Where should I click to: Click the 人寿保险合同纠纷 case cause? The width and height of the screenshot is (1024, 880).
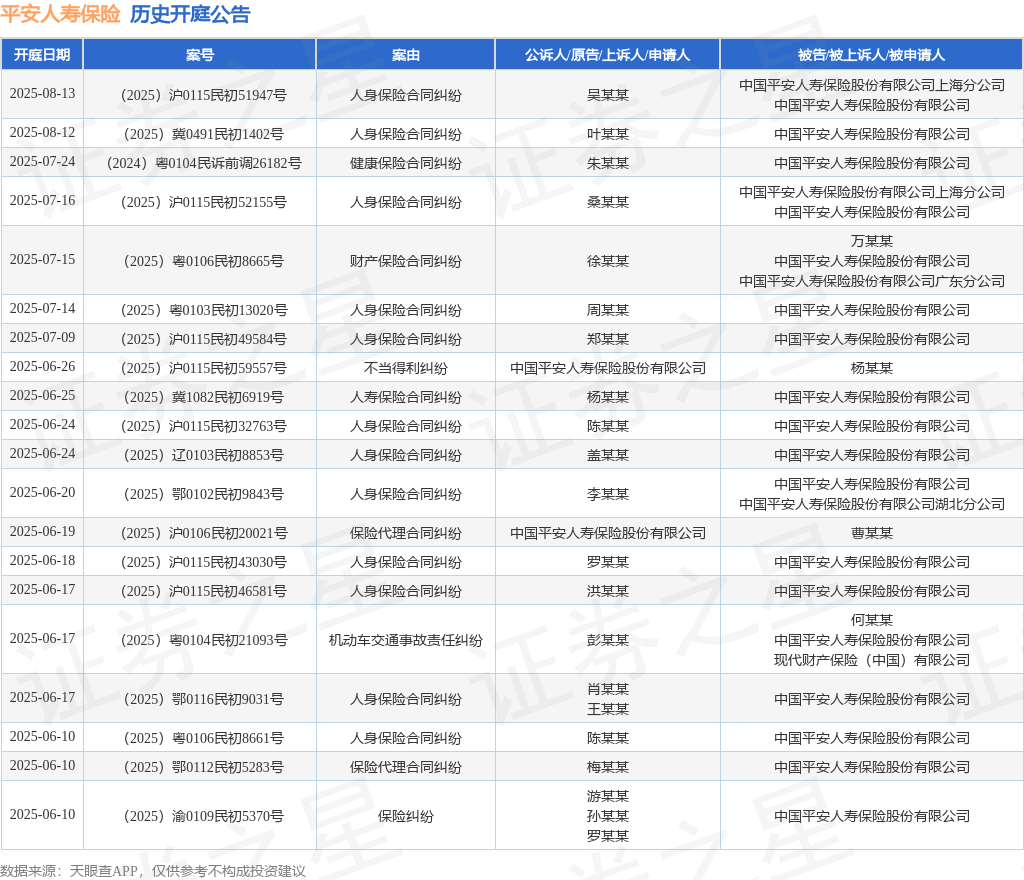[406, 397]
